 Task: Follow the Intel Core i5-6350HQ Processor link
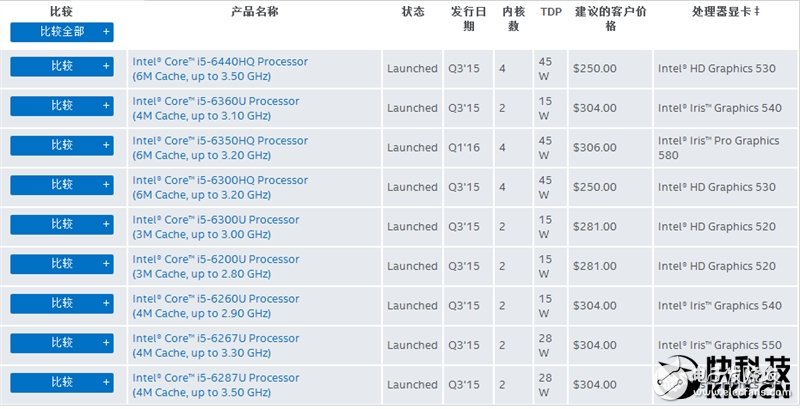tap(220, 141)
